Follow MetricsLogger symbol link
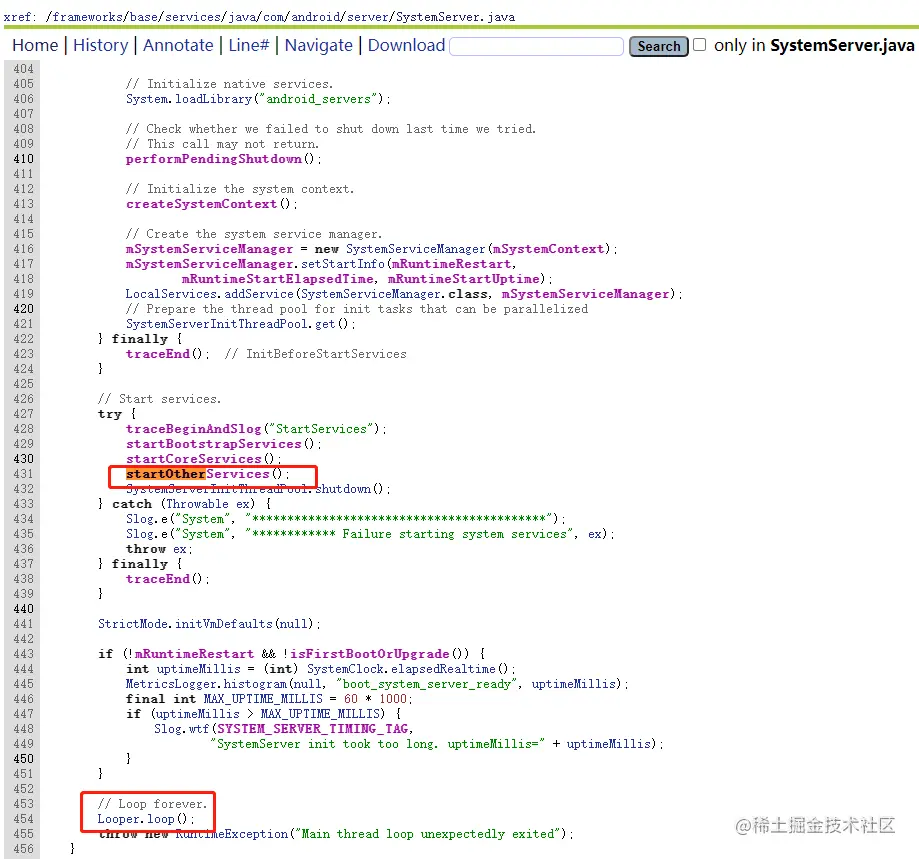This screenshot has height=859, width=919. (x=172, y=684)
